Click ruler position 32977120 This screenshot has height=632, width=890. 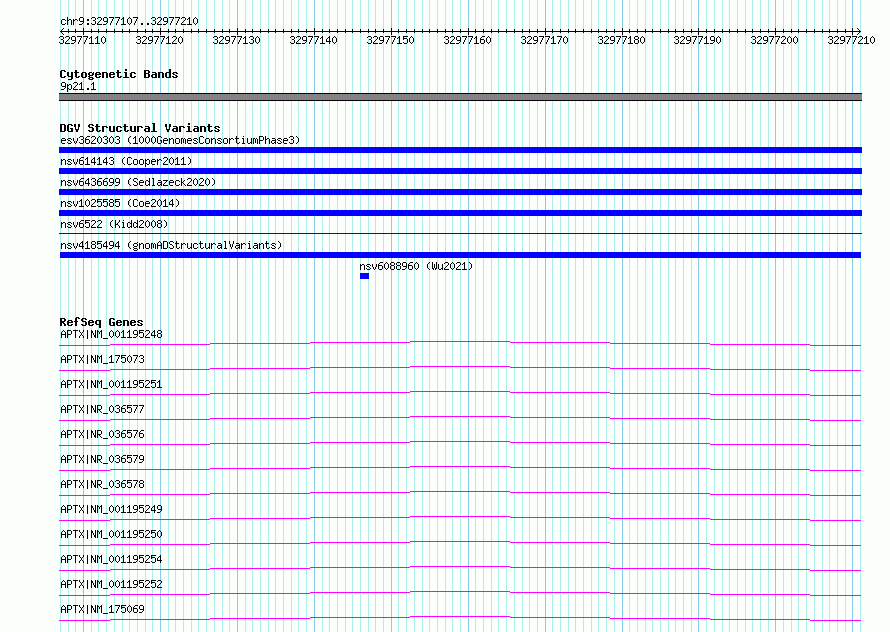[159, 40]
